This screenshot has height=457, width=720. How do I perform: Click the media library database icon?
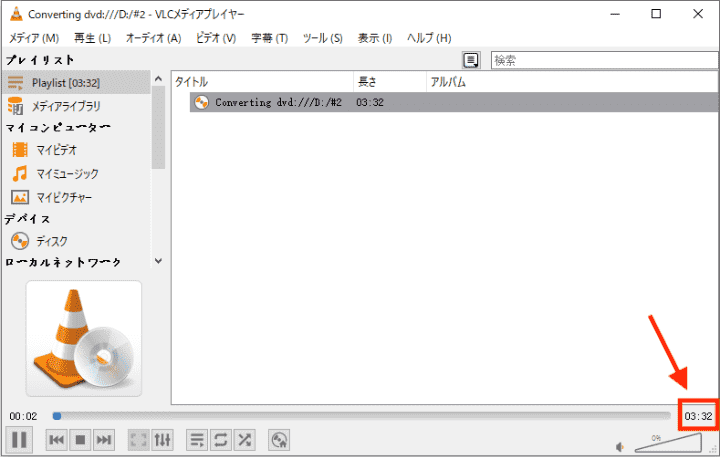point(15,106)
